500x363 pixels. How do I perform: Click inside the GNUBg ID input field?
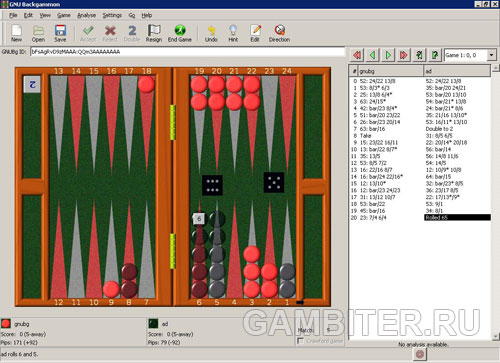(187, 52)
